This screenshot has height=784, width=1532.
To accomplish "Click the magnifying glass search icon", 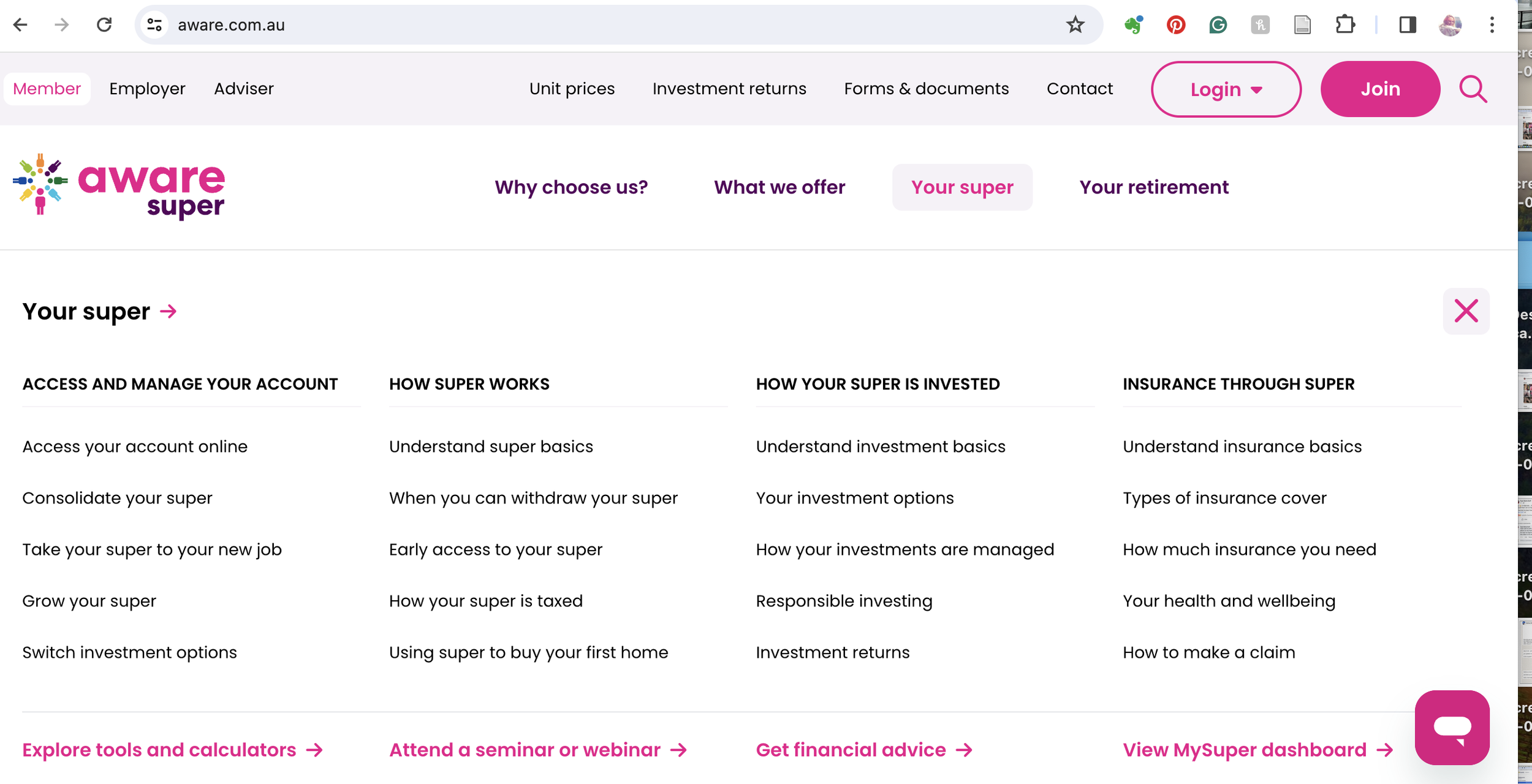I will [x=1473, y=89].
